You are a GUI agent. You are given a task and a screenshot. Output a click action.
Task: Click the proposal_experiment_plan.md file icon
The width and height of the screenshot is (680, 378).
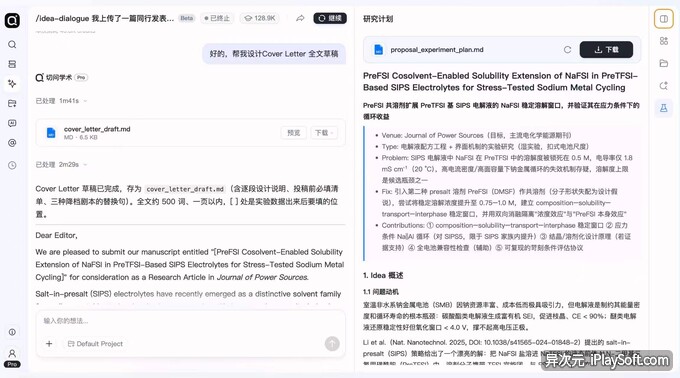(x=379, y=49)
